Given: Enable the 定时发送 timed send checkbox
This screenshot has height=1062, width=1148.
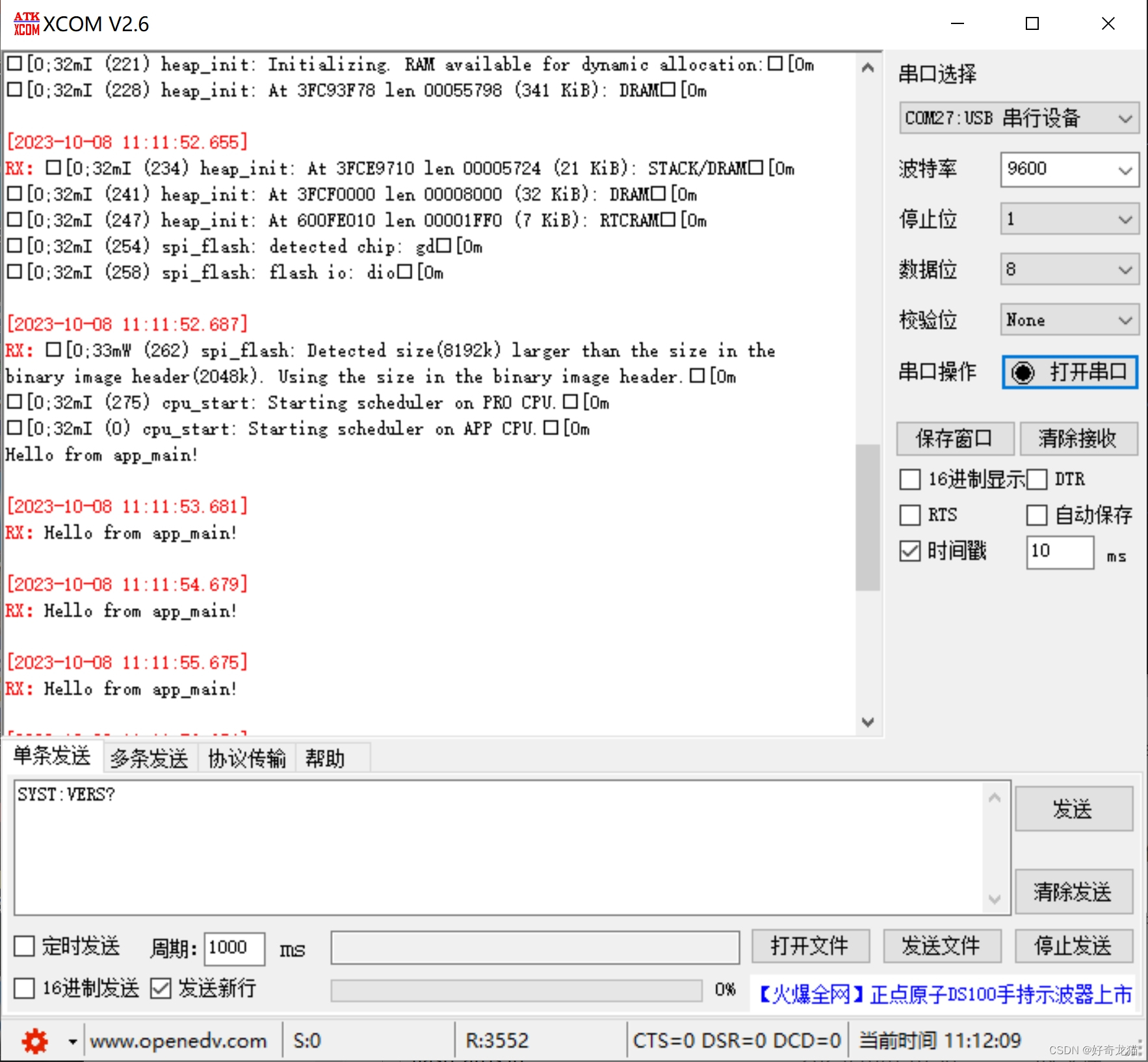Looking at the screenshot, I should (24, 946).
